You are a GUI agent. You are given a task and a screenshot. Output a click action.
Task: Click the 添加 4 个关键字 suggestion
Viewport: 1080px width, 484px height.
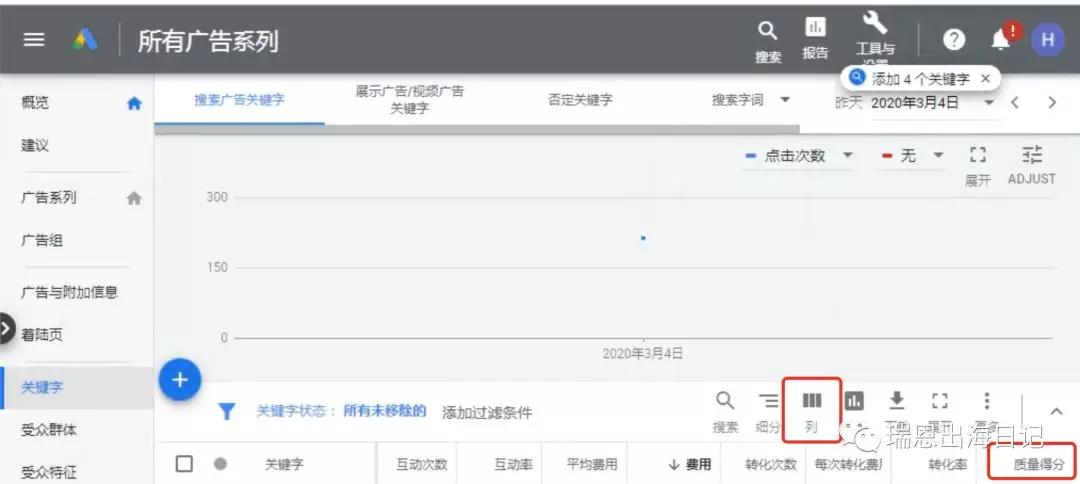[x=920, y=79]
